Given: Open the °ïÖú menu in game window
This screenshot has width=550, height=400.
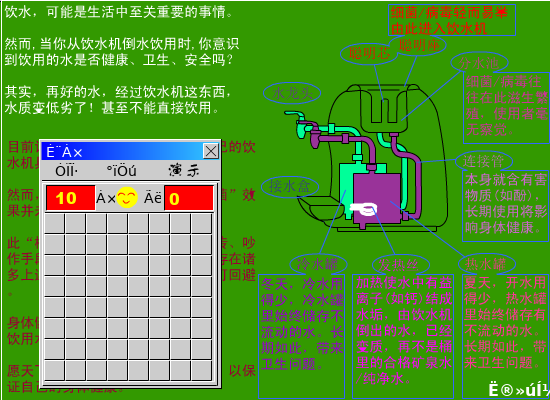Looking at the screenshot, I should (121, 171).
